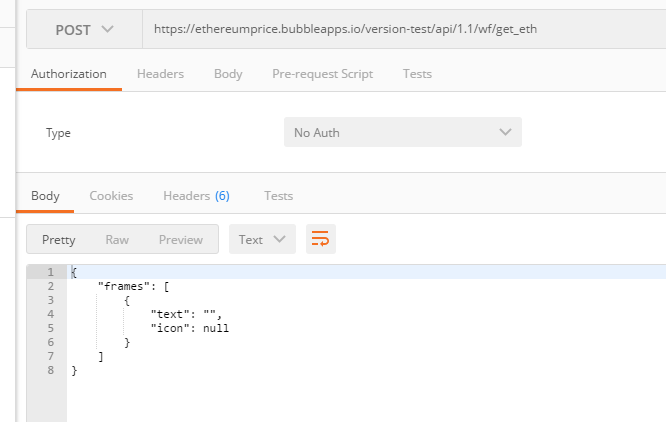Screen dimensions: 666x422
Task: Expand the No Auth type dropdown
Action: tap(402, 132)
